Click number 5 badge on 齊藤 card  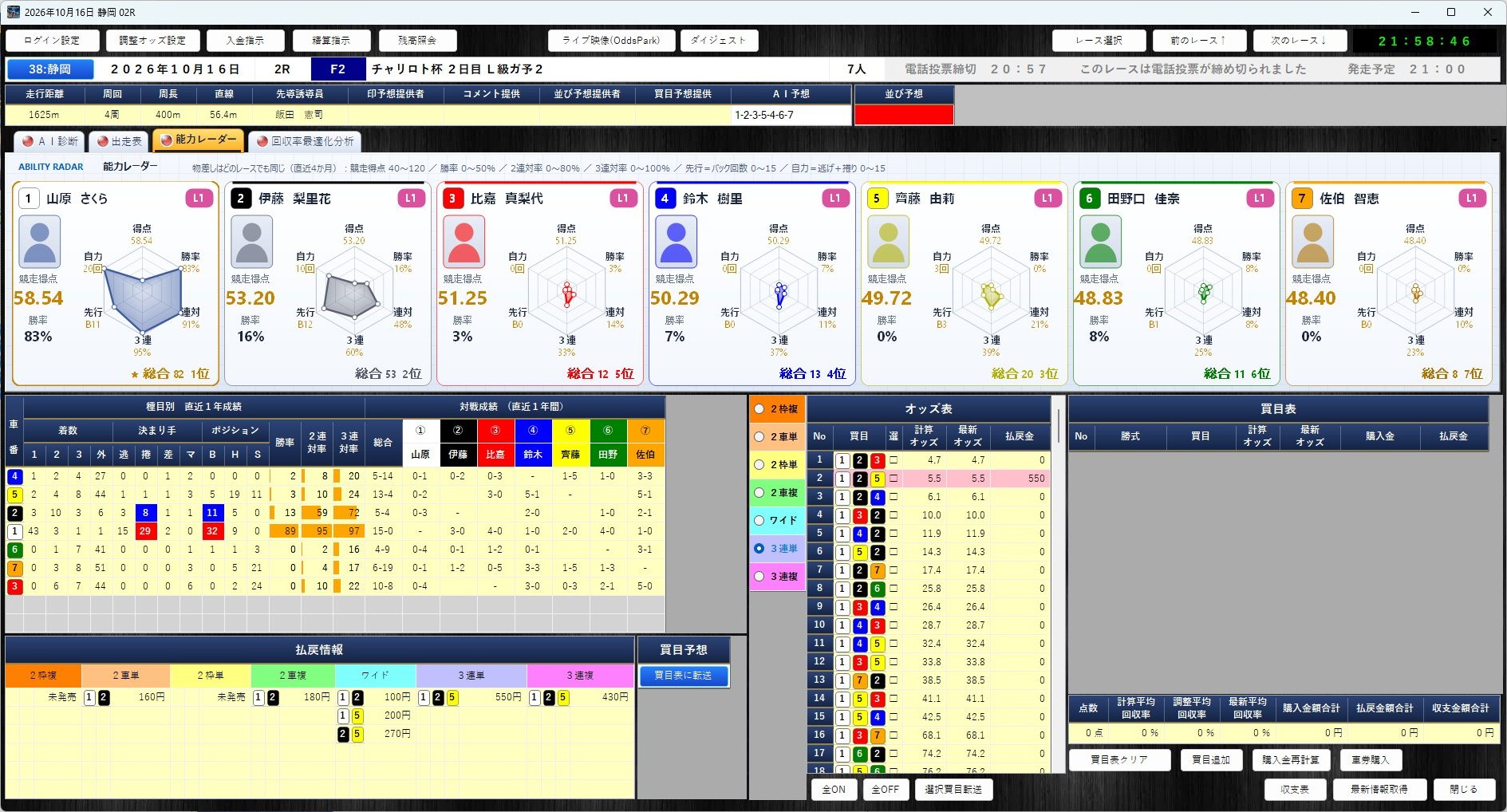coord(878,198)
